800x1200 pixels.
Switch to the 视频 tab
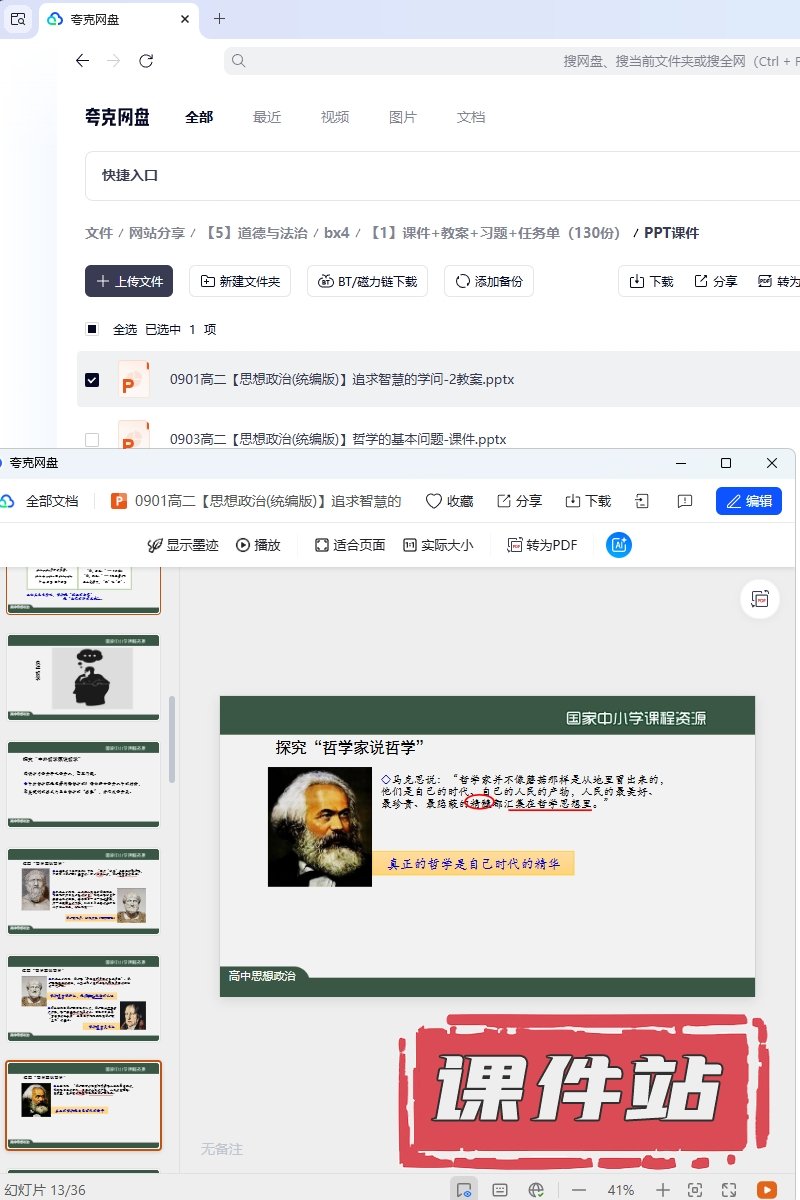point(335,117)
